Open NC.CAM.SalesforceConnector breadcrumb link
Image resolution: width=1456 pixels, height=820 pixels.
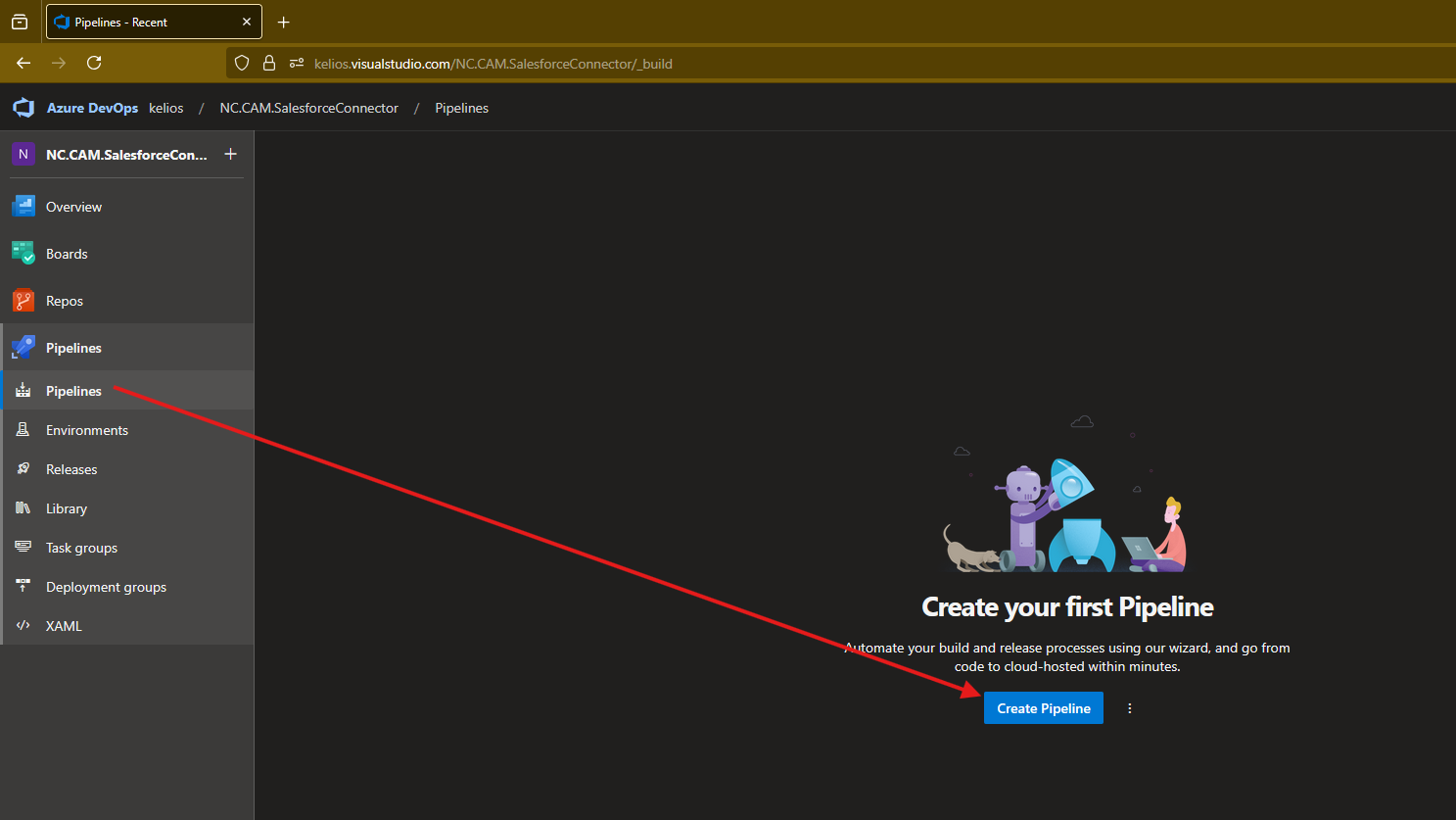308,108
